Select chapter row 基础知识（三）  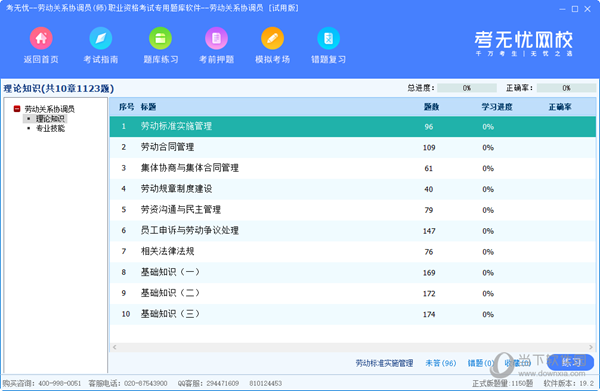[352, 314]
